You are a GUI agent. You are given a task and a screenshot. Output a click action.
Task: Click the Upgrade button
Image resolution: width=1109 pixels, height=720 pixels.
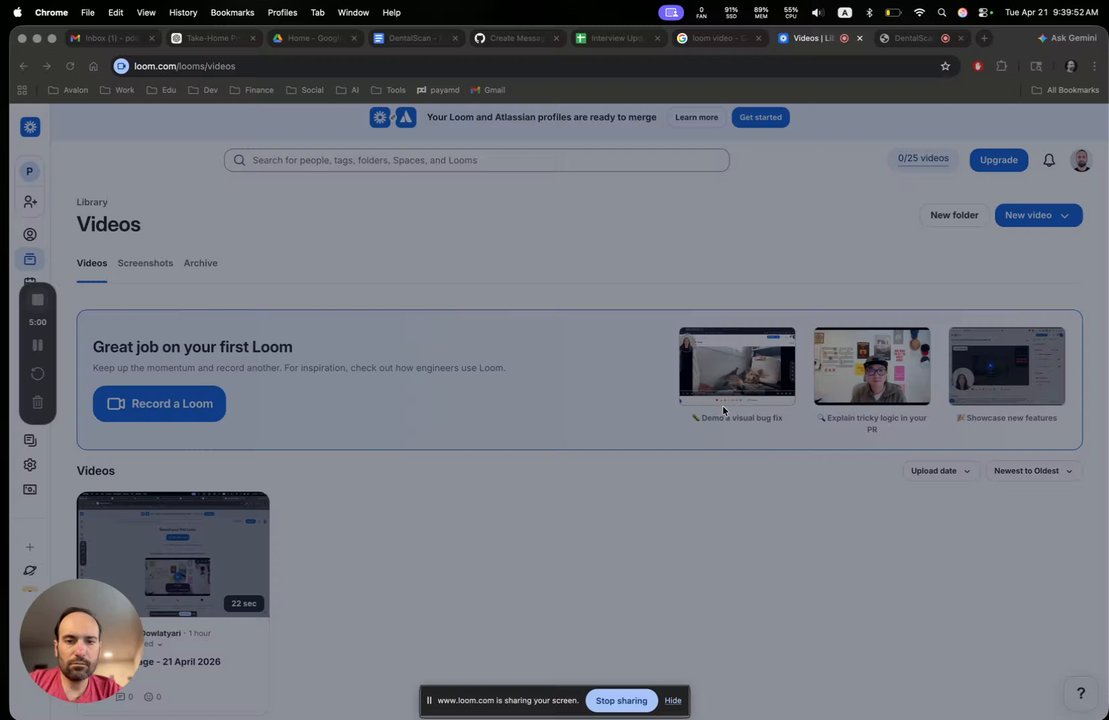tap(998, 161)
